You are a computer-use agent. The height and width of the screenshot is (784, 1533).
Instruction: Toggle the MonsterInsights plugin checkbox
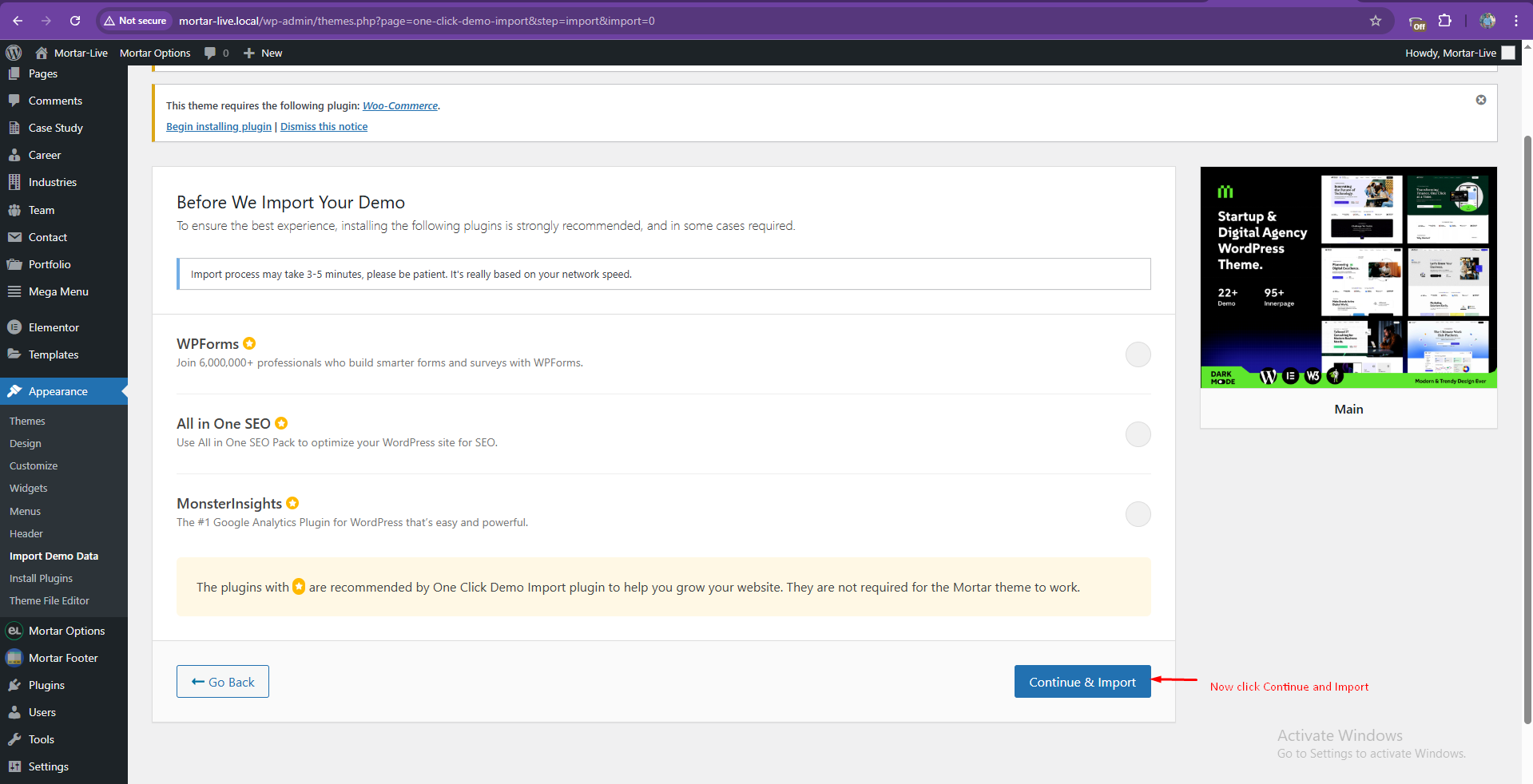(1138, 513)
